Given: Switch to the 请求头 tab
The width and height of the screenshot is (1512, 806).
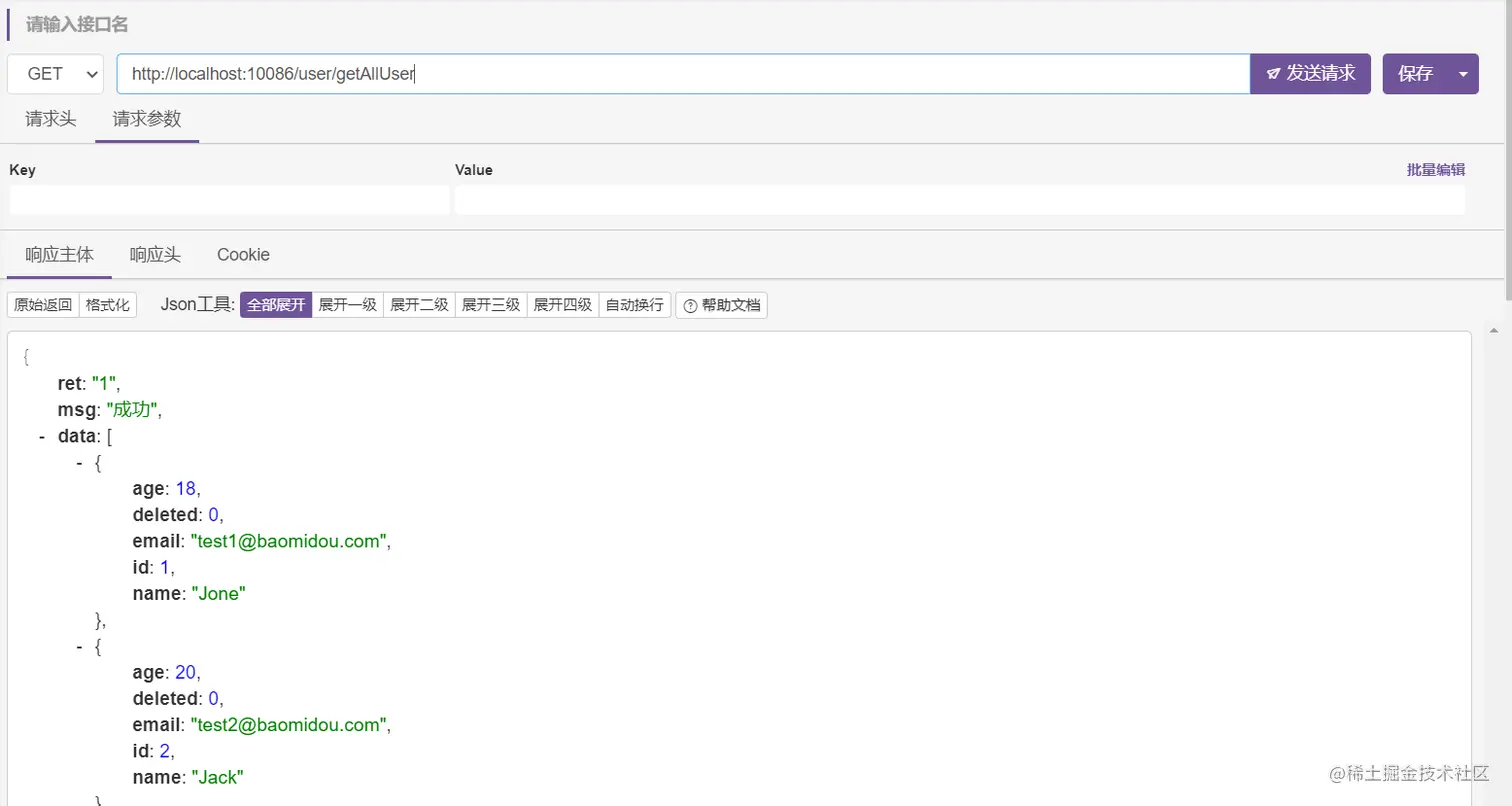Looking at the screenshot, I should [51, 119].
